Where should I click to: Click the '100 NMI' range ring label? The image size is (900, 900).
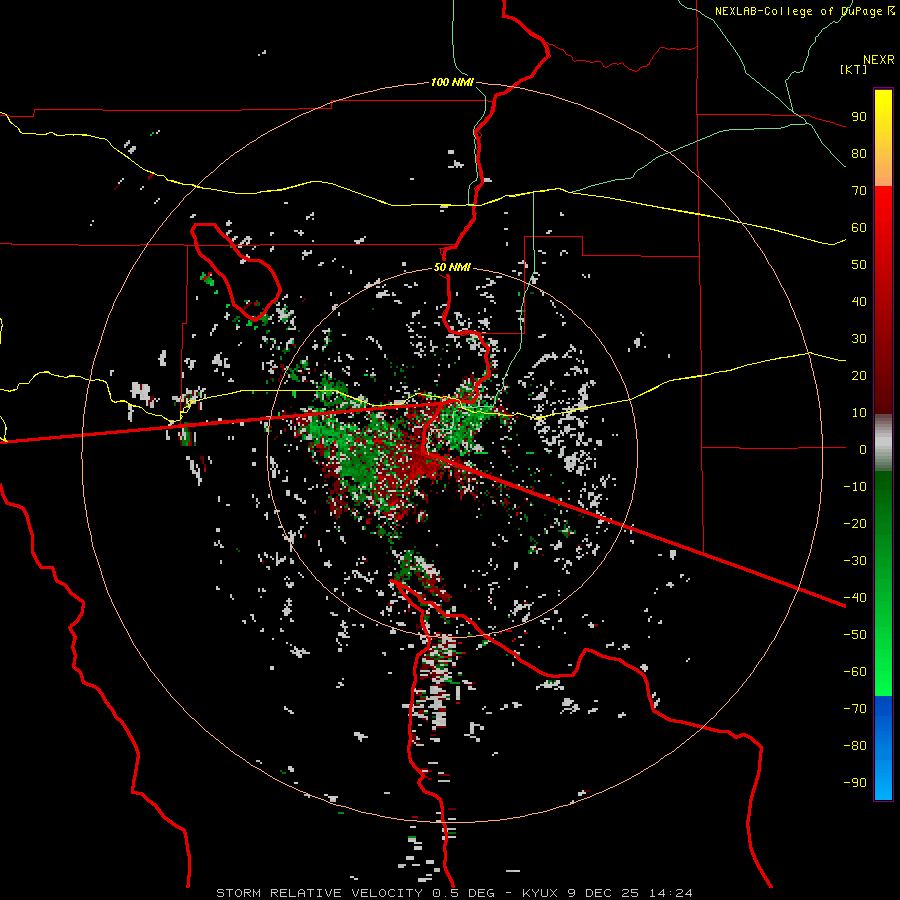click(452, 82)
